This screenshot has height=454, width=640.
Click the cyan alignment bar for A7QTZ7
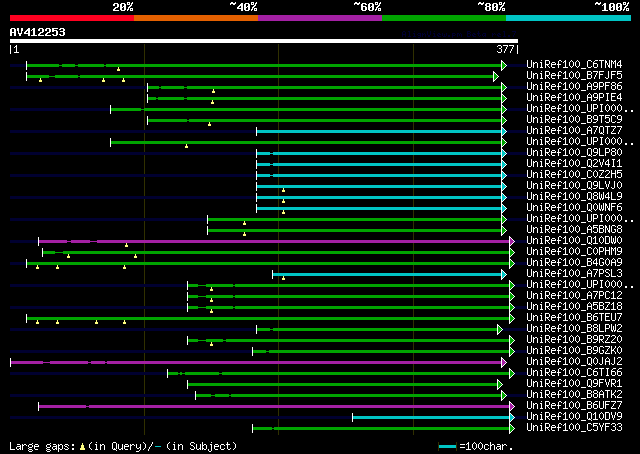pyautogui.click(x=379, y=131)
